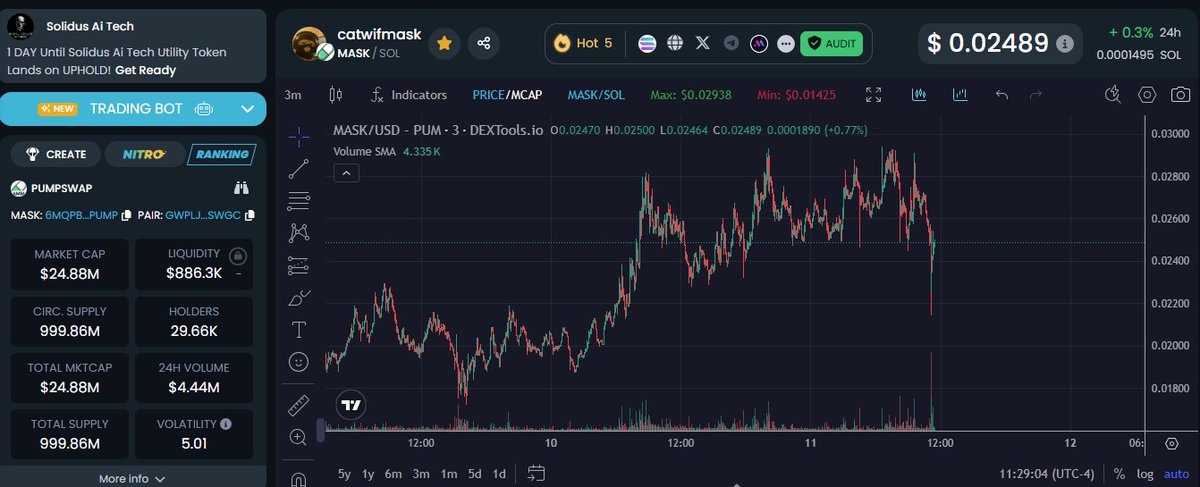Select the 3m time range at chart bottom
Viewport: 1200px width, 487px height.
tap(421, 474)
